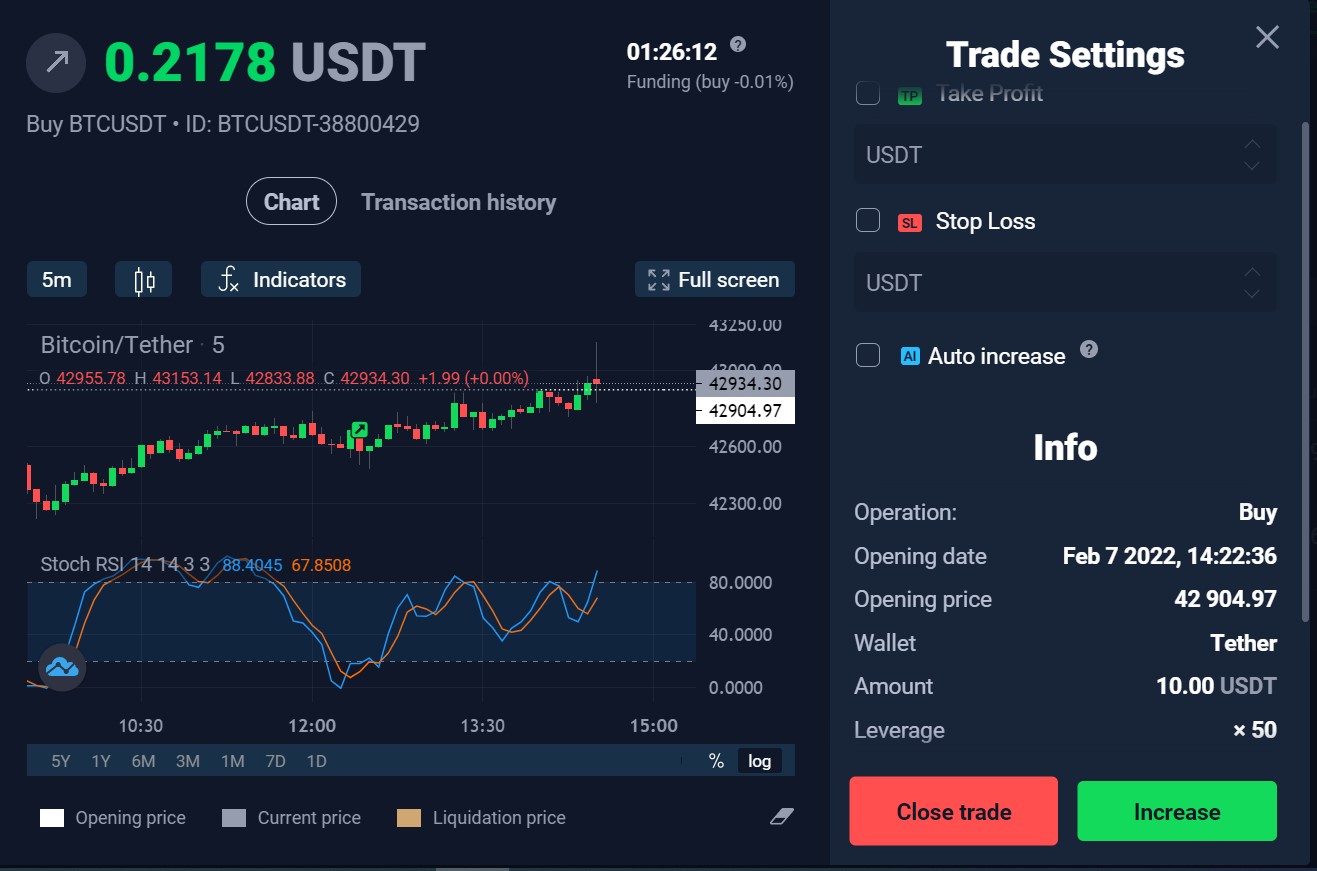Increase the Take Profit value with up arrow

tap(1252, 145)
